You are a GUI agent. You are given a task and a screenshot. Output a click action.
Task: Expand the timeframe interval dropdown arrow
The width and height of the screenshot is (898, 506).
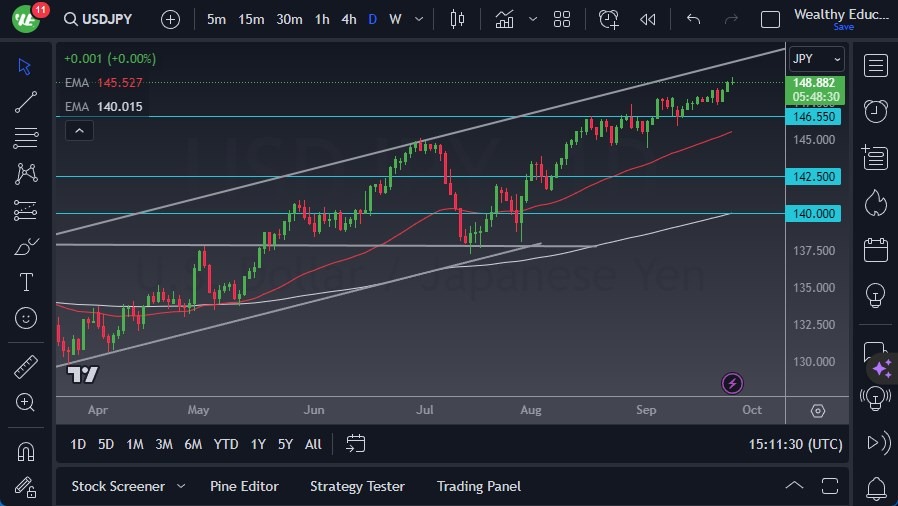click(419, 19)
